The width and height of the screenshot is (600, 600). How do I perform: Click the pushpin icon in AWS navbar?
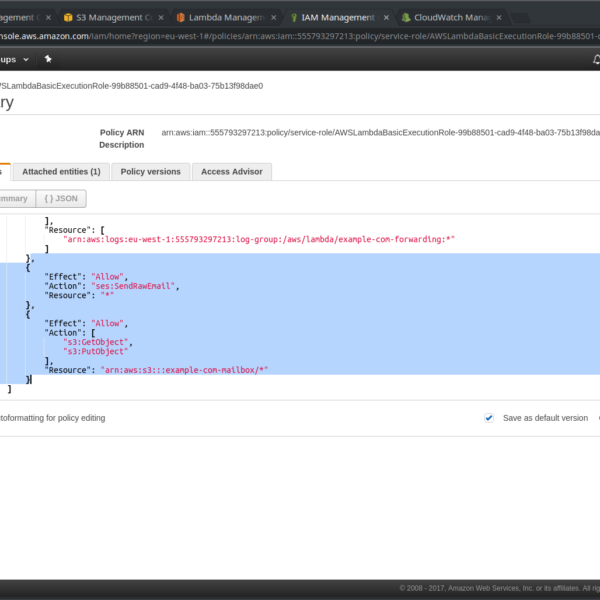pyautogui.click(x=47, y=60)
